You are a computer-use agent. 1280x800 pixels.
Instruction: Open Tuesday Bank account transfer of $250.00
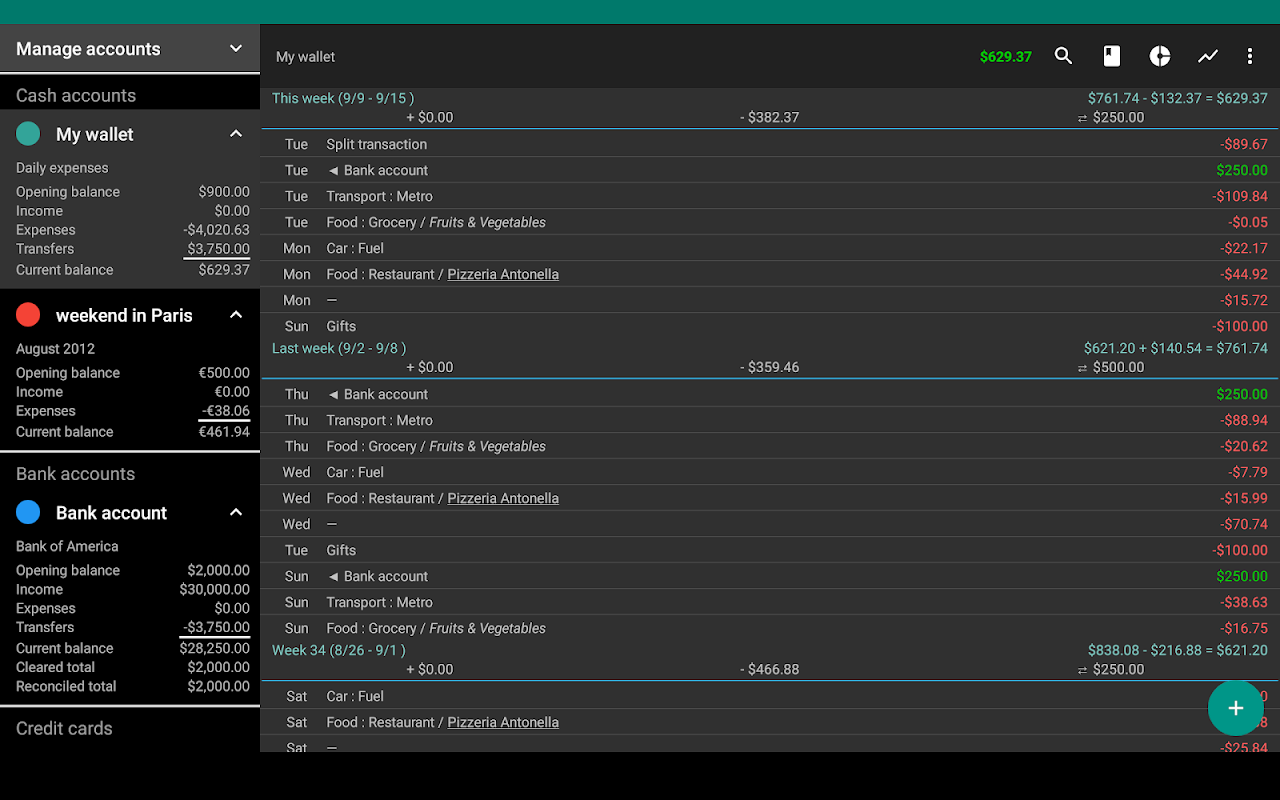[x=770, y=170]
